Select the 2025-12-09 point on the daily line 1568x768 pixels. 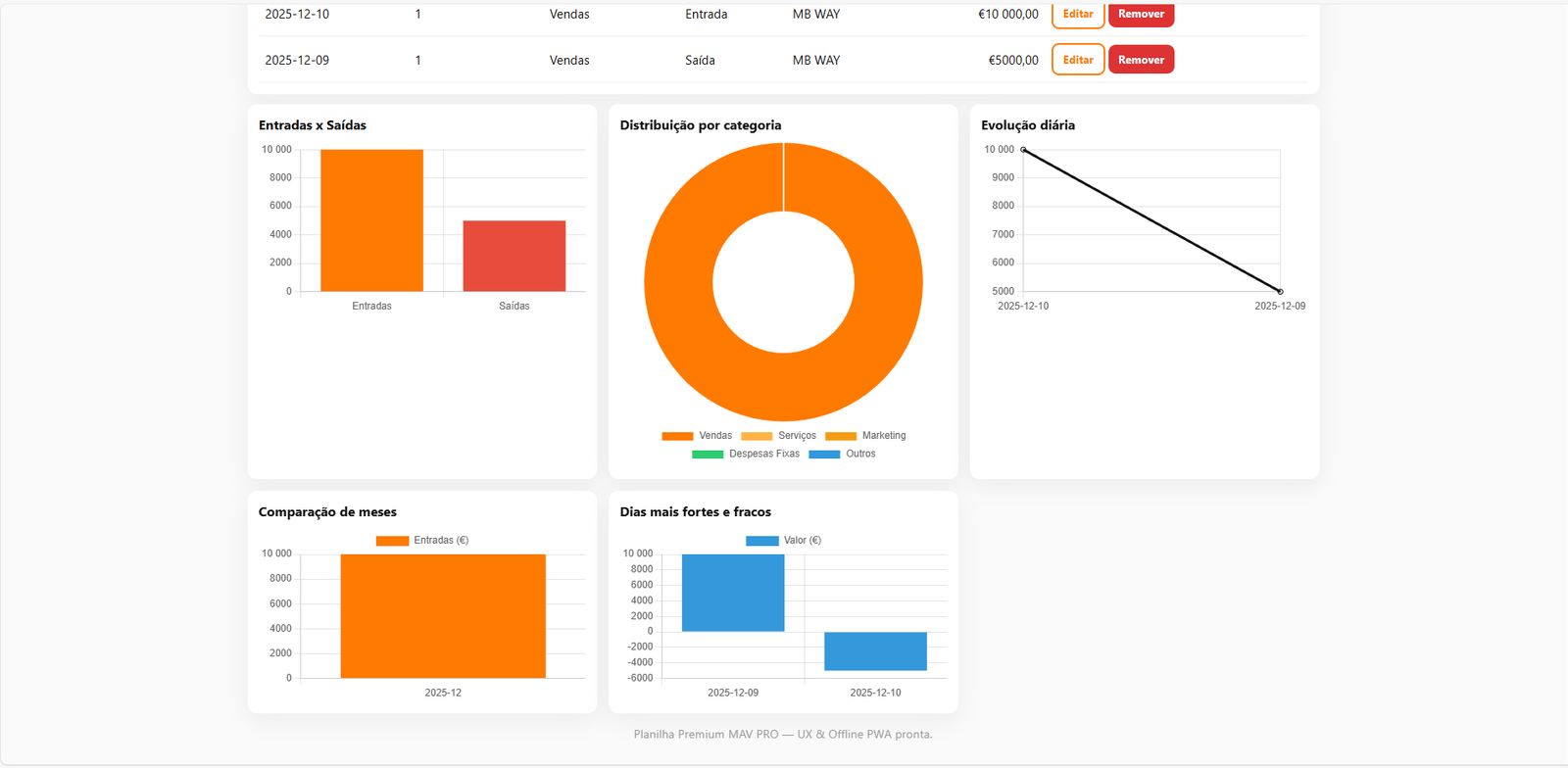pyautogui.click(x=1280, y=291)
